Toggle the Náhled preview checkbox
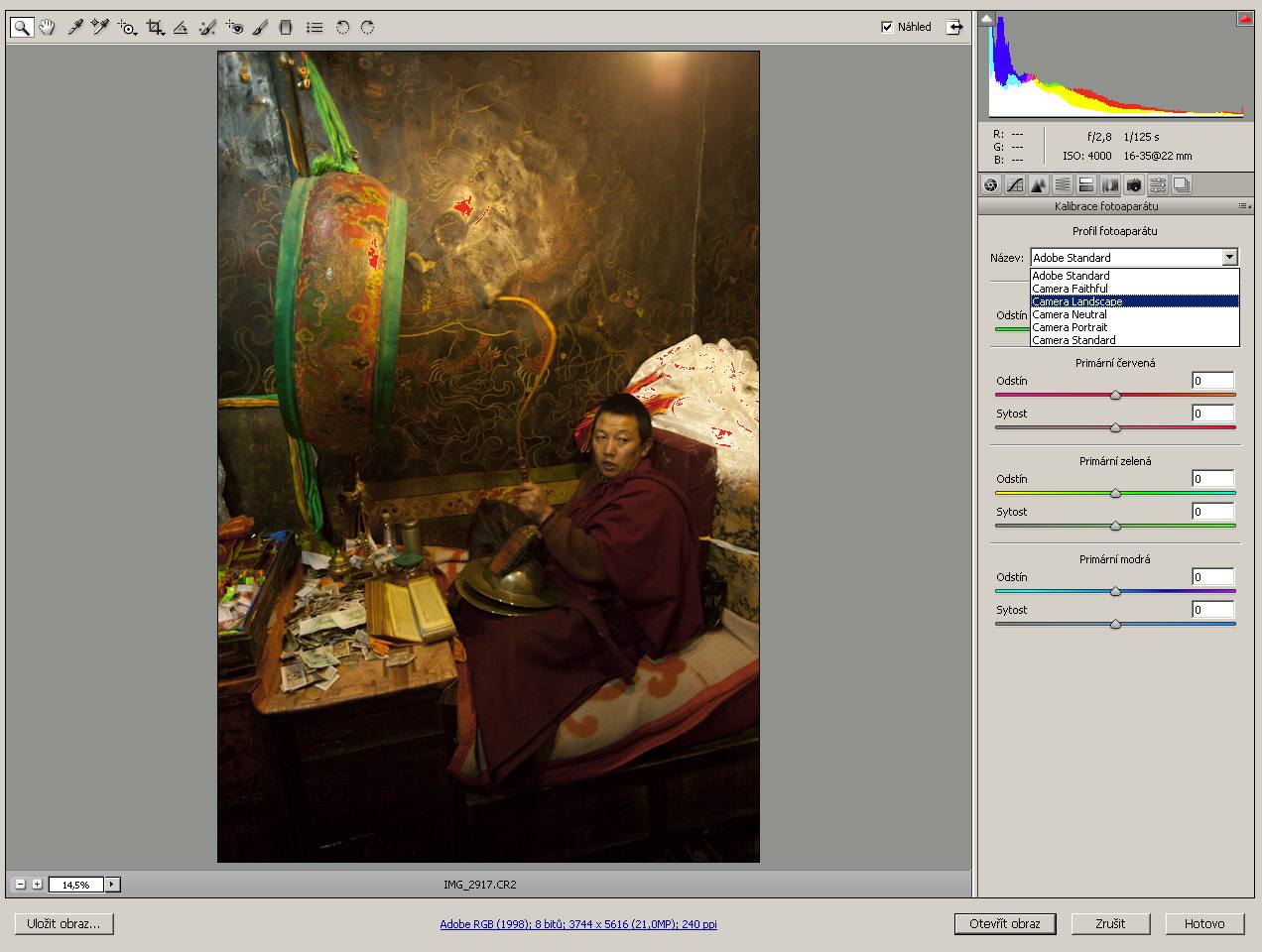Viewport: 1262px width, 952px height. coord(887,27)
